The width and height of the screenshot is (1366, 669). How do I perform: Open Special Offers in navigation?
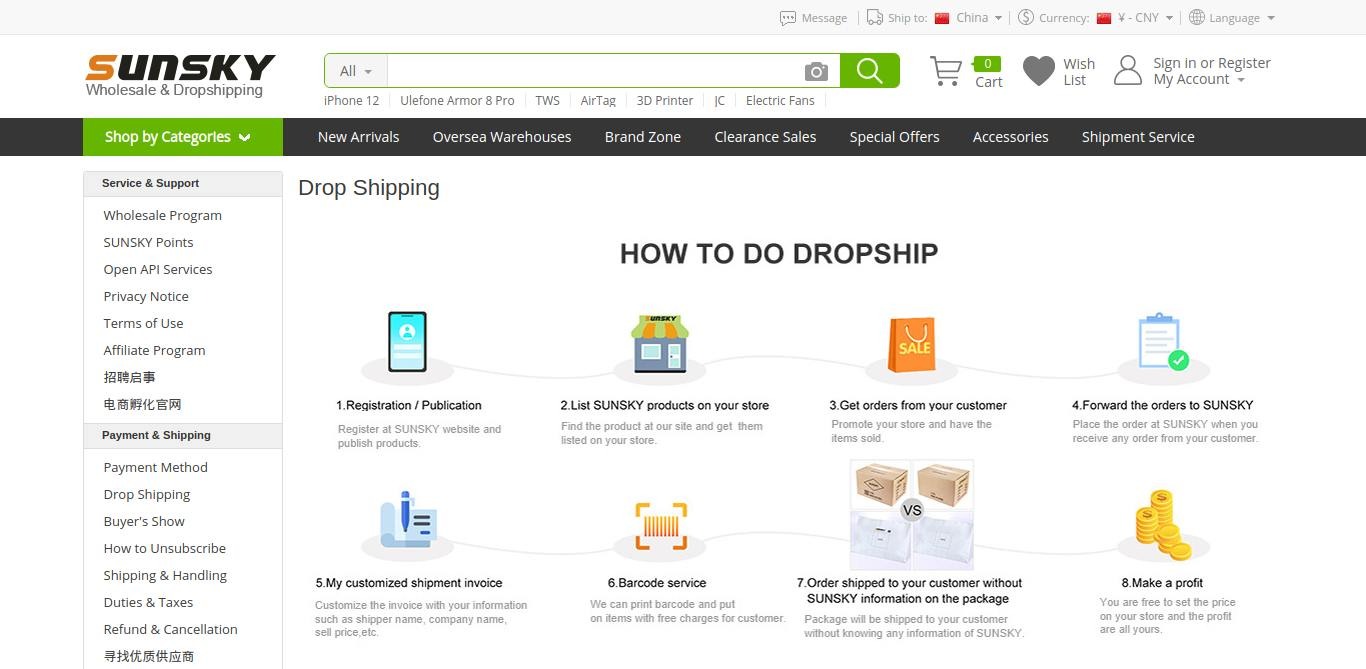tap(894, 137)
